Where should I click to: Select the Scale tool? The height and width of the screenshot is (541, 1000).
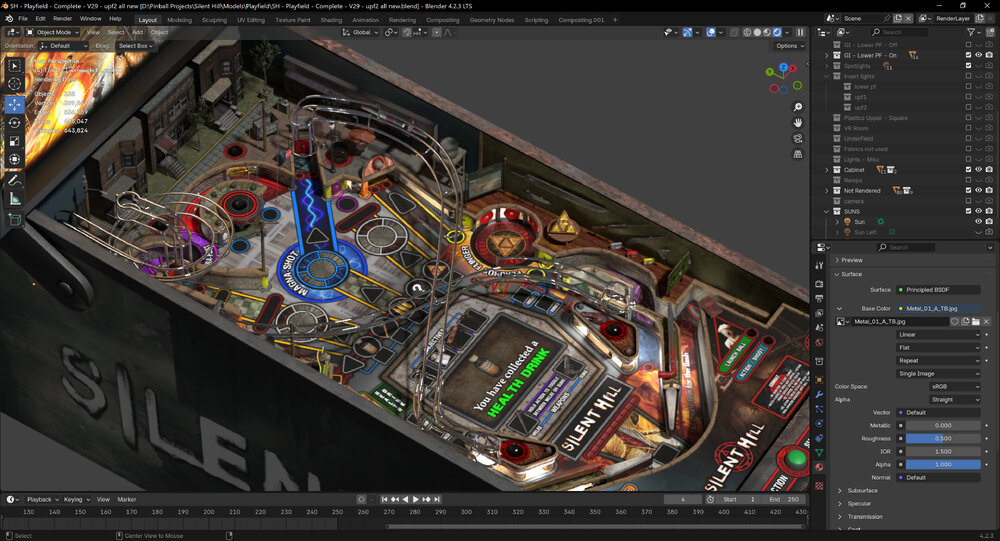pos(15,141)
